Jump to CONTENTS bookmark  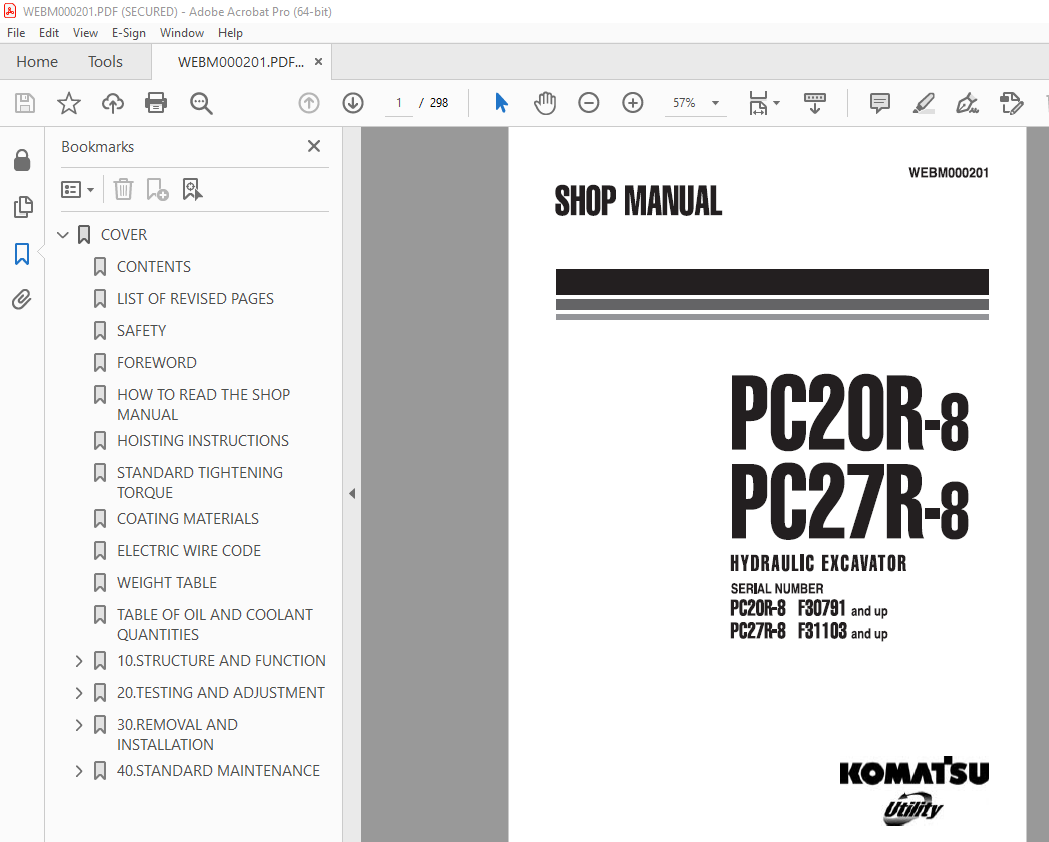pyautogui.click(x=153, y=267)
